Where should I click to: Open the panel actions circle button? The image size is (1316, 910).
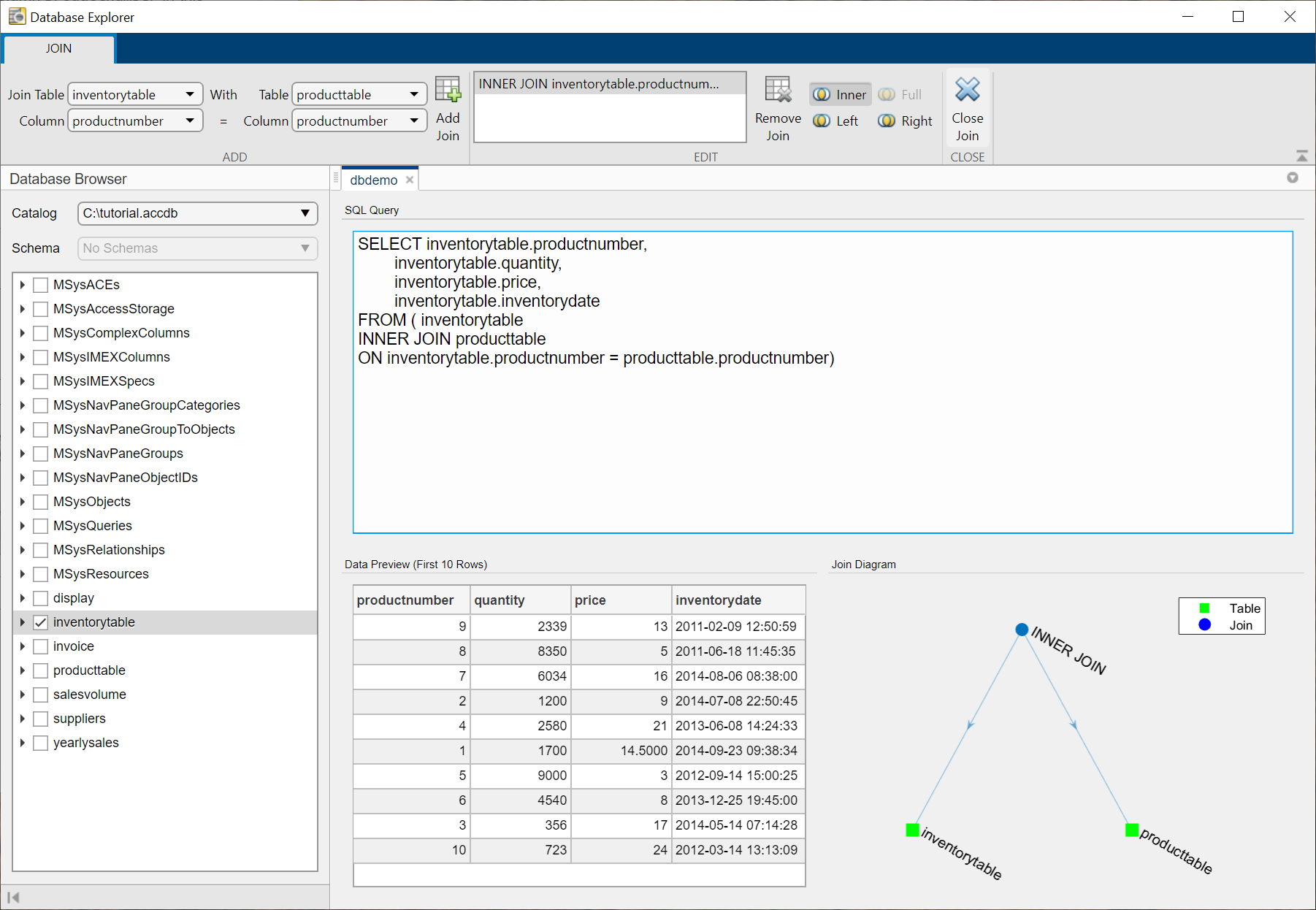pos(1292,178)
